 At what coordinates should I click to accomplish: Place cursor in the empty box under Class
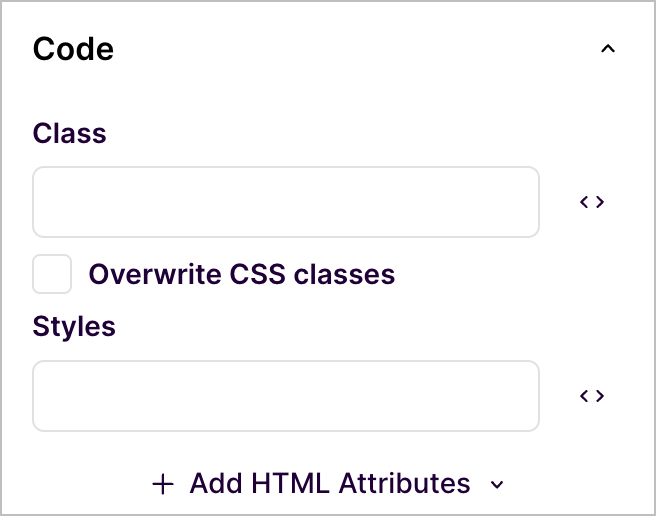coord(286,202)
